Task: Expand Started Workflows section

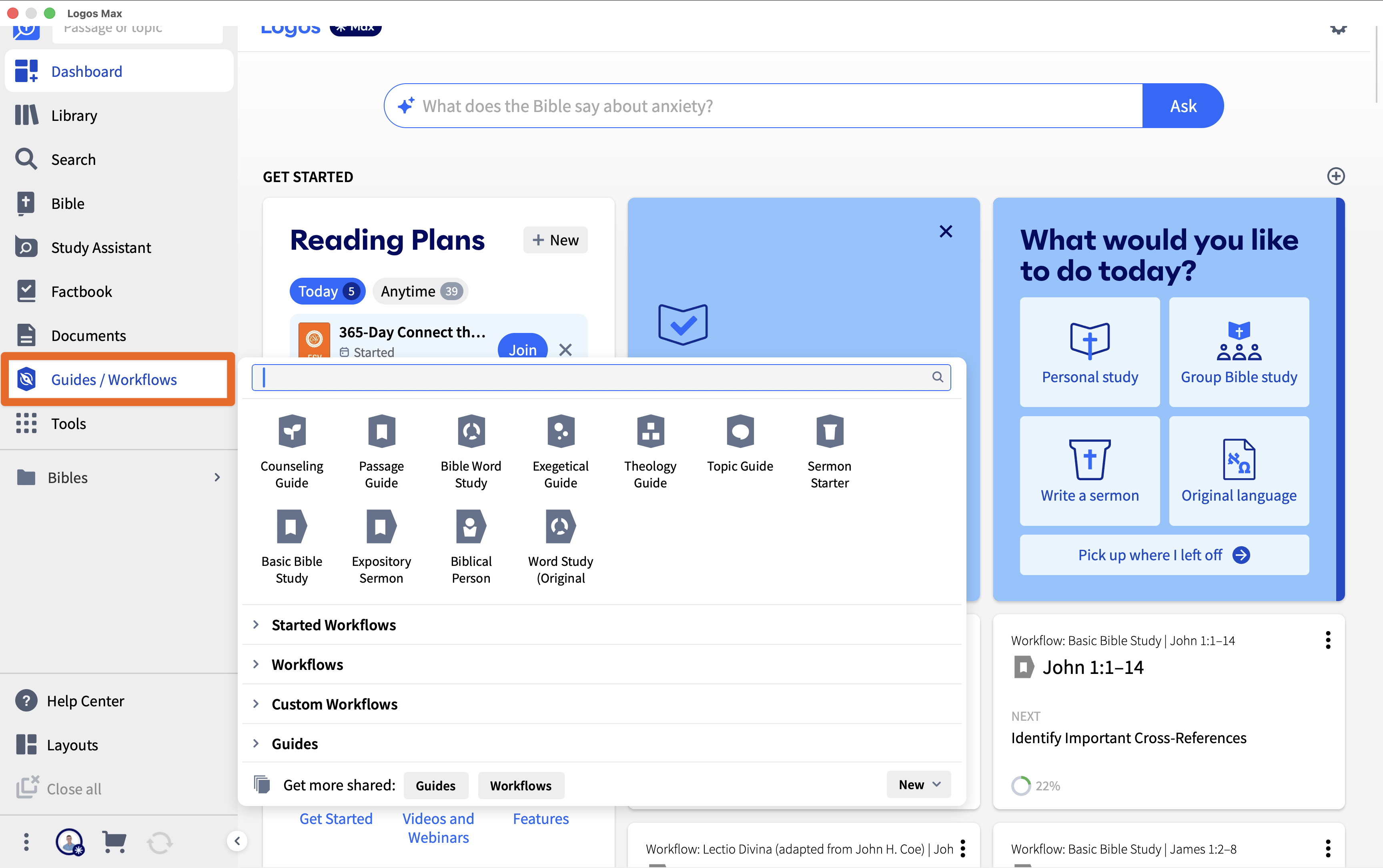Action: tap(601, 625)
